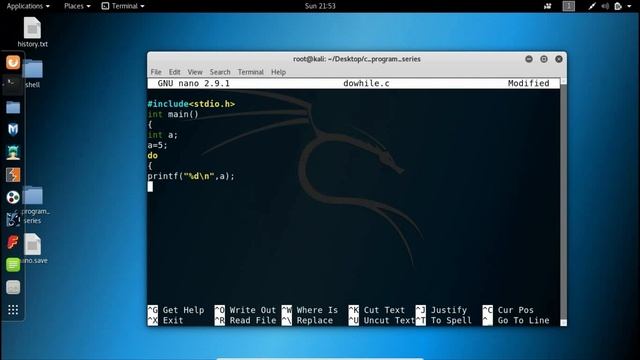Open the Terminal menu in window menubar
This screenshot has height=360, width=640.
pyautogui.click(x=251, y=72)
